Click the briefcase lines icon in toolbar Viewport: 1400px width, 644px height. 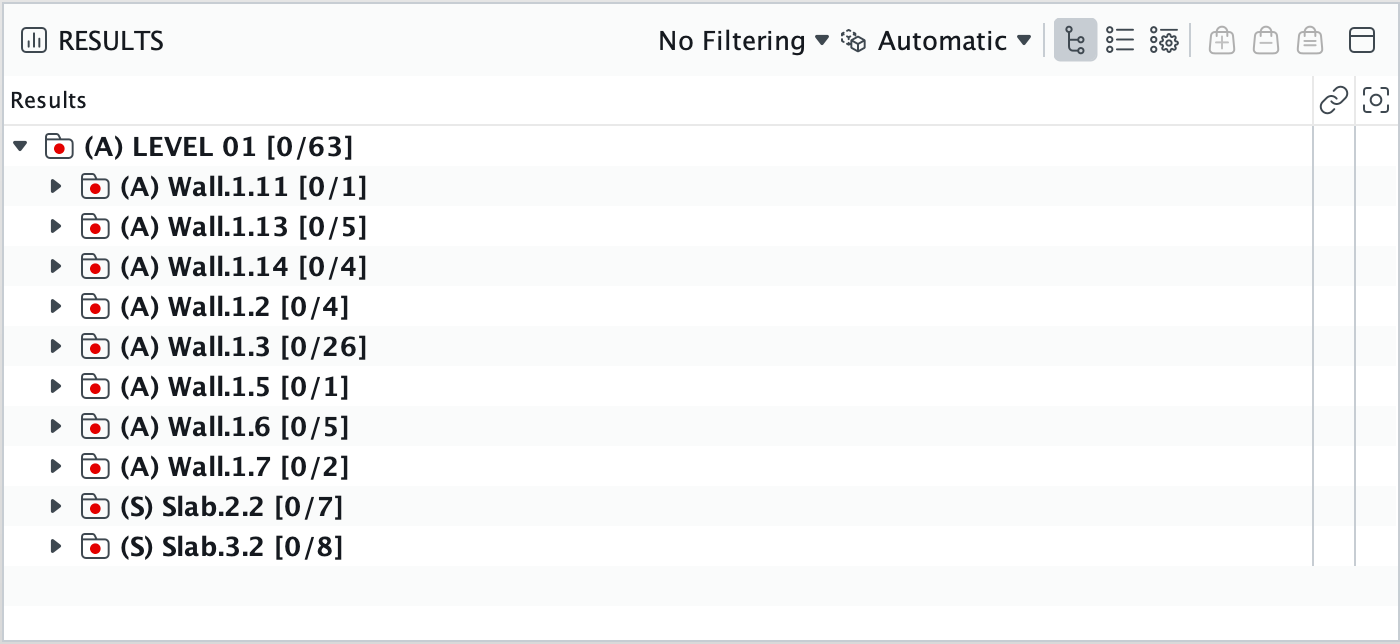1310,41
